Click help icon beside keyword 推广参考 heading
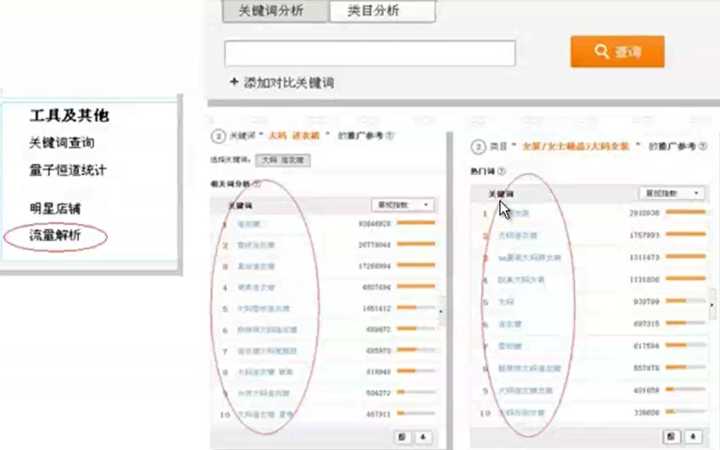Viewport: 720px width, 450px height. [390, 135]
